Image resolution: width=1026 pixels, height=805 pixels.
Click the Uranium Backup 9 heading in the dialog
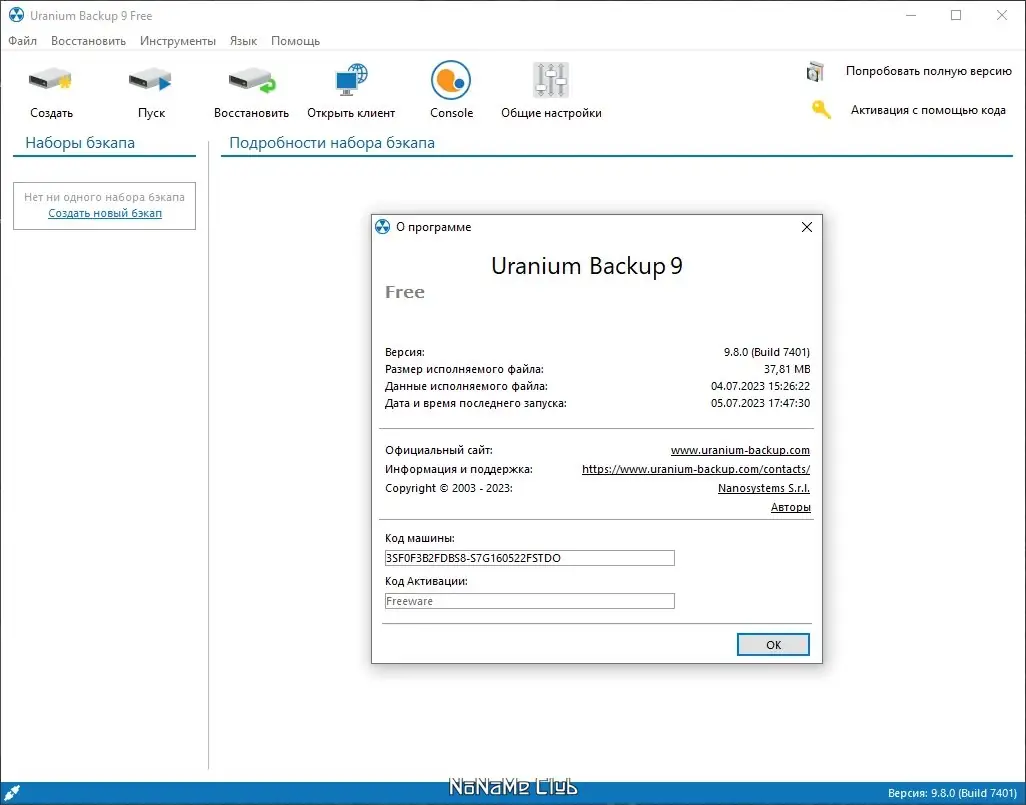(586, 266)
